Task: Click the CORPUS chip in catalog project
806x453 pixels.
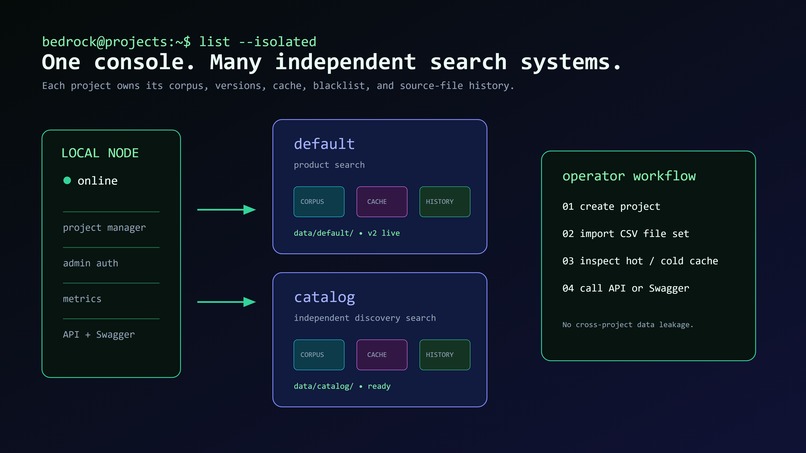Action: [x=319, y=355]
